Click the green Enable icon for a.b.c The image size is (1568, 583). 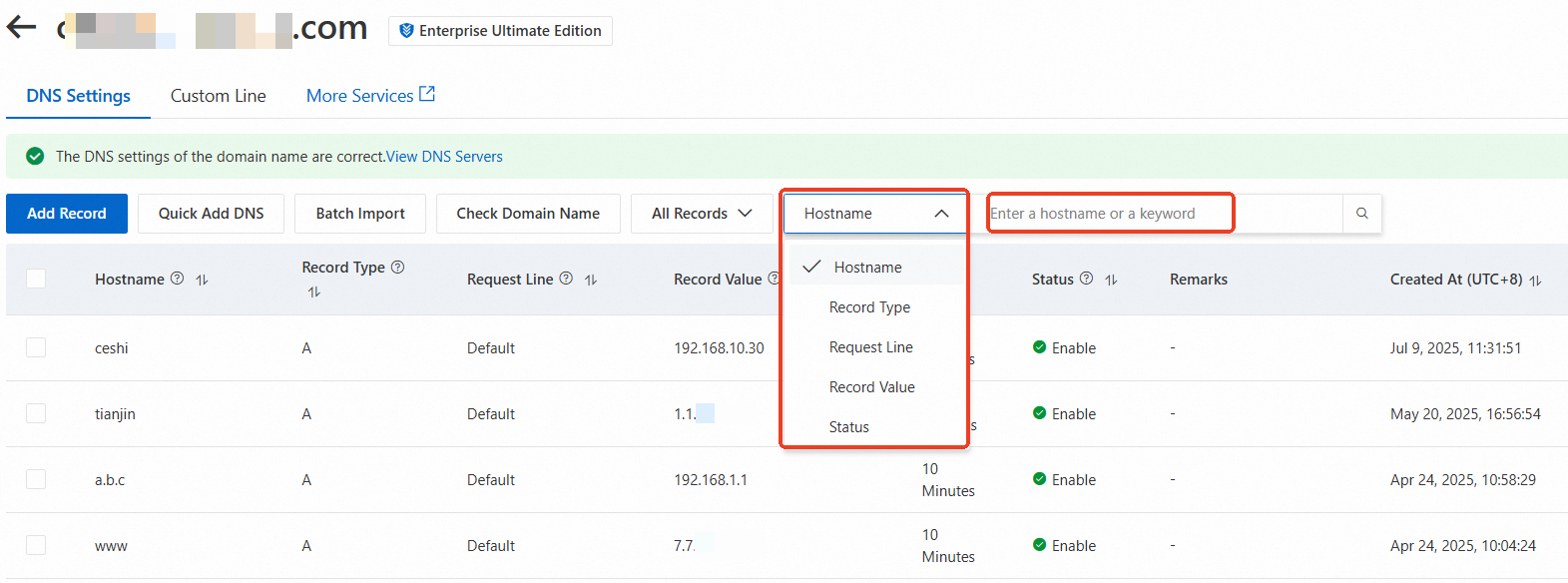point(1039,479)
